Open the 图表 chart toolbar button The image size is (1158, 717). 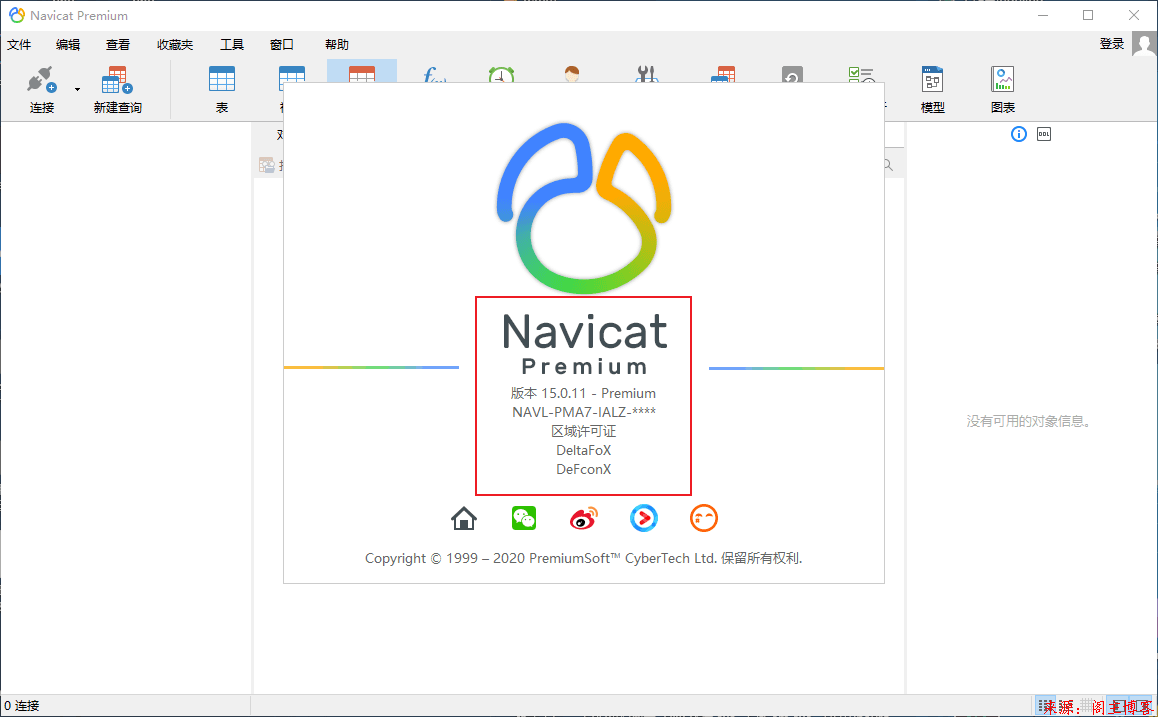pyautogui.click(x=1003, y=90)
